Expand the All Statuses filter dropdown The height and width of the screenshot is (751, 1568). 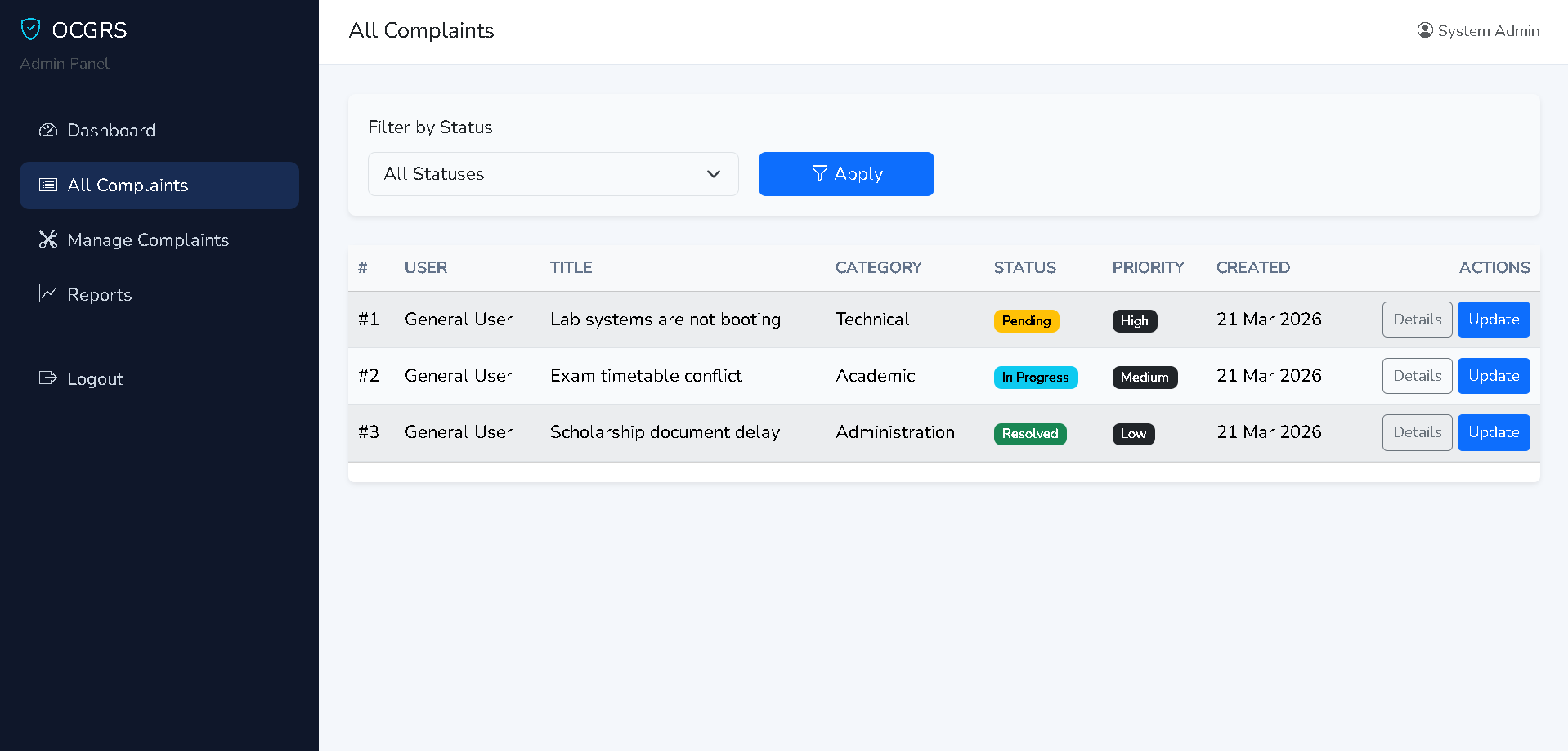pos(553,174)
